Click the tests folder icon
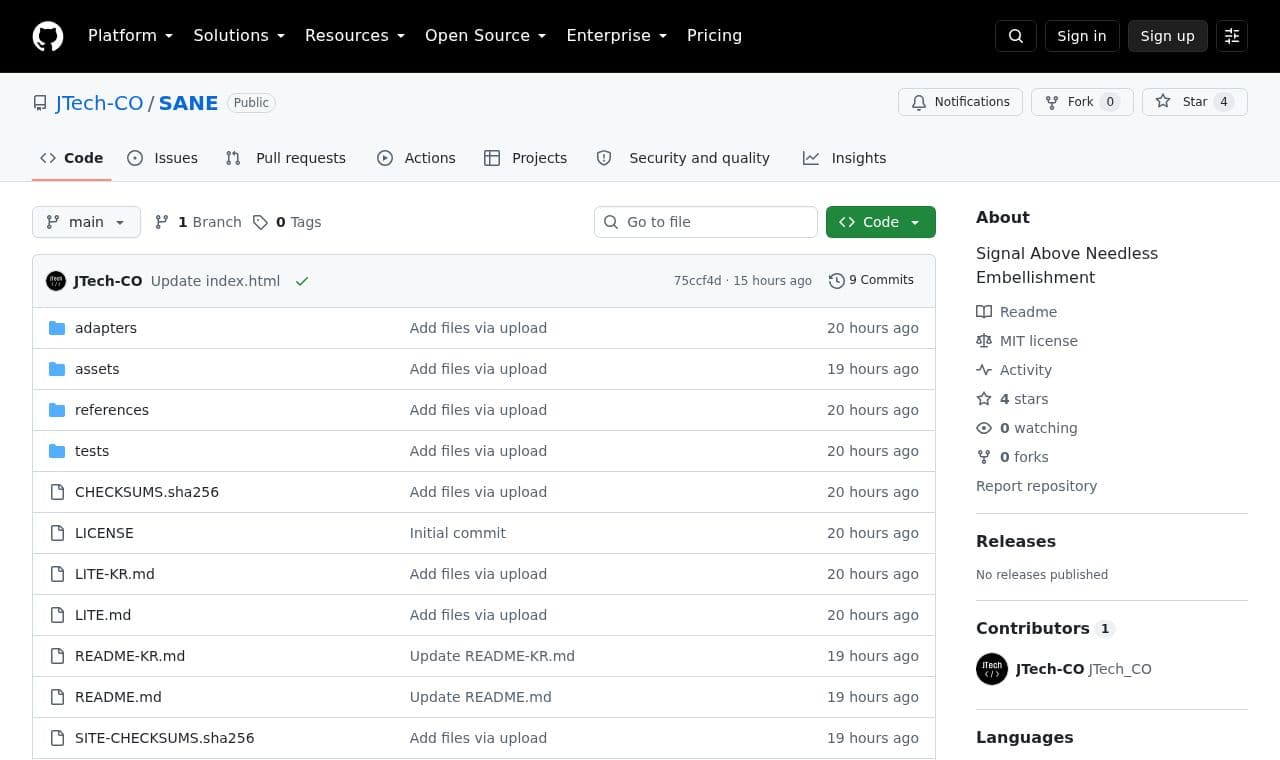 [57, 451]
